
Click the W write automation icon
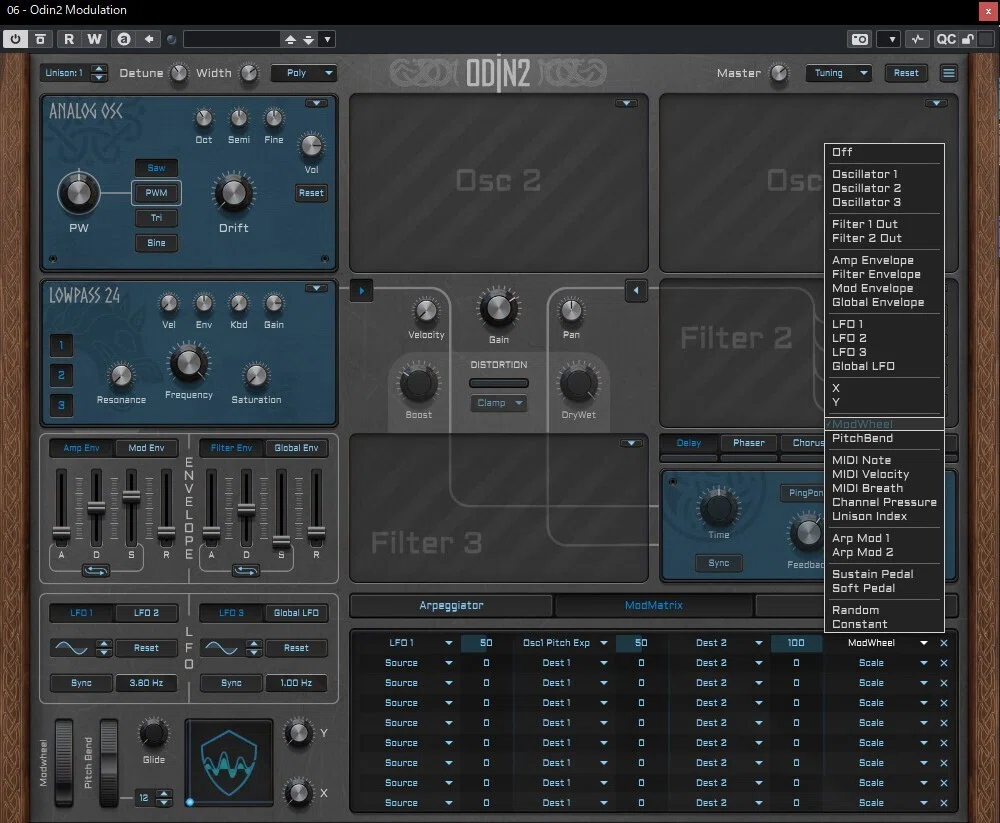[x=94, y=39]
